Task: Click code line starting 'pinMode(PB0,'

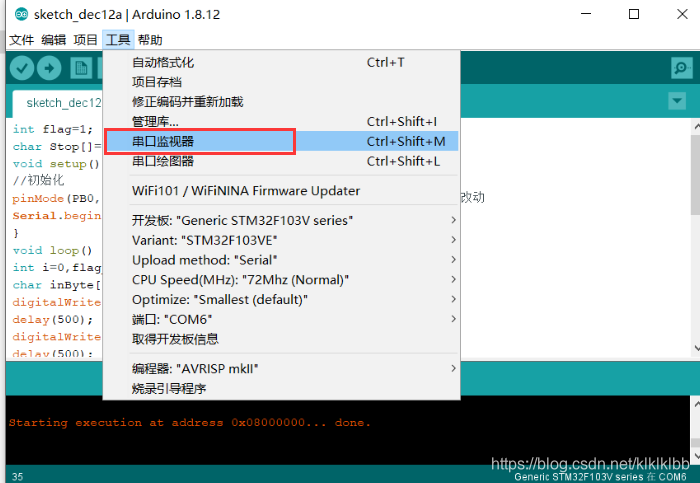Action: coord(56,199)
